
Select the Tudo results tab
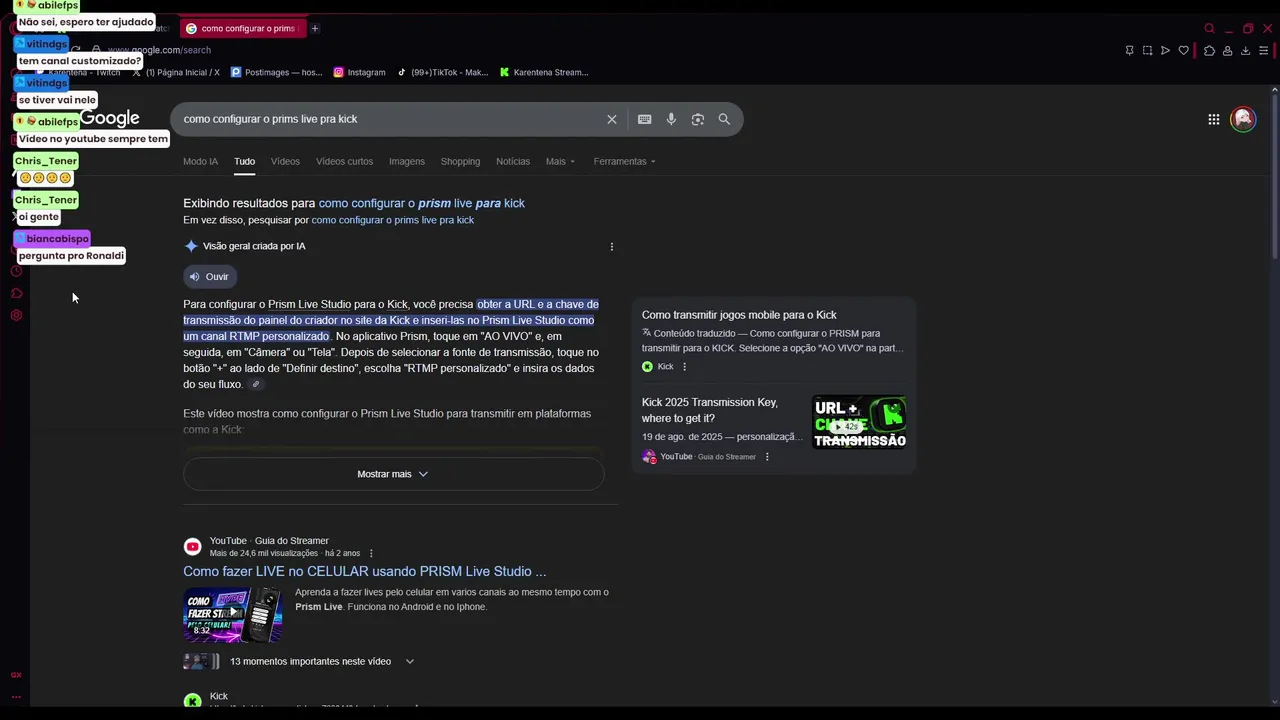[x=244, y=161]
